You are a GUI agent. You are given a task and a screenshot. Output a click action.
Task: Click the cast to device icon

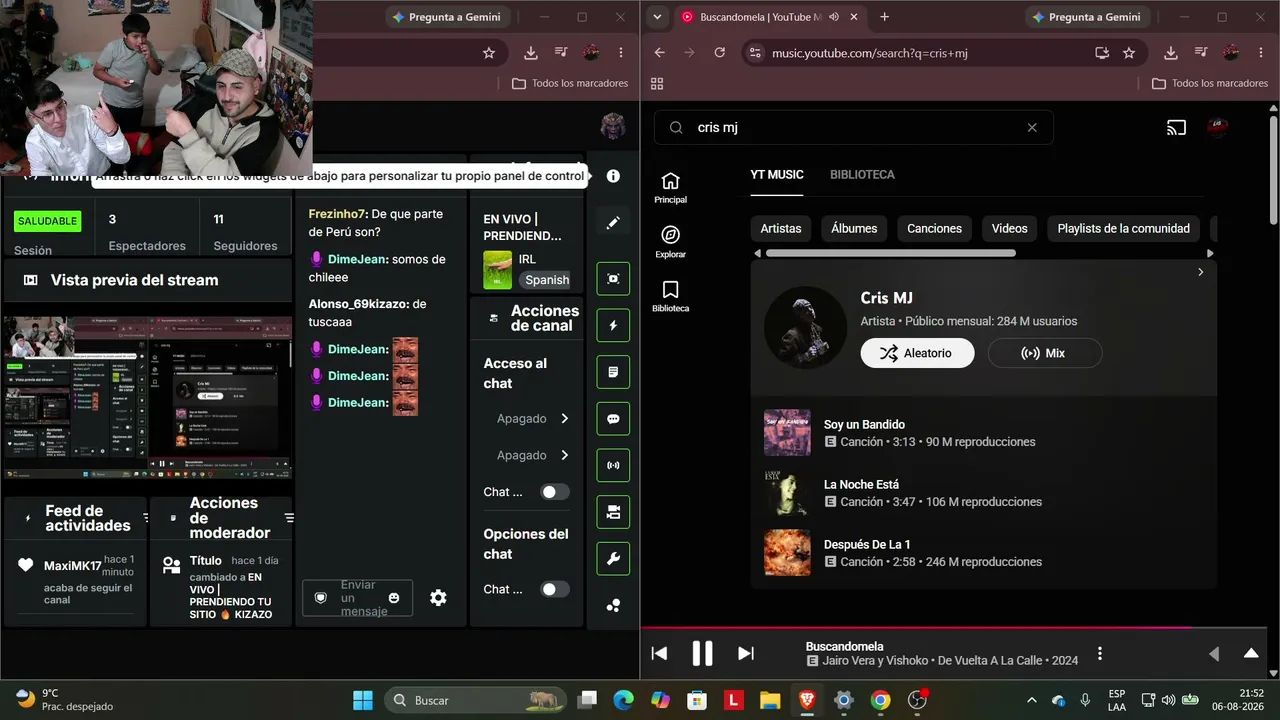click(x=1176, y=127)
